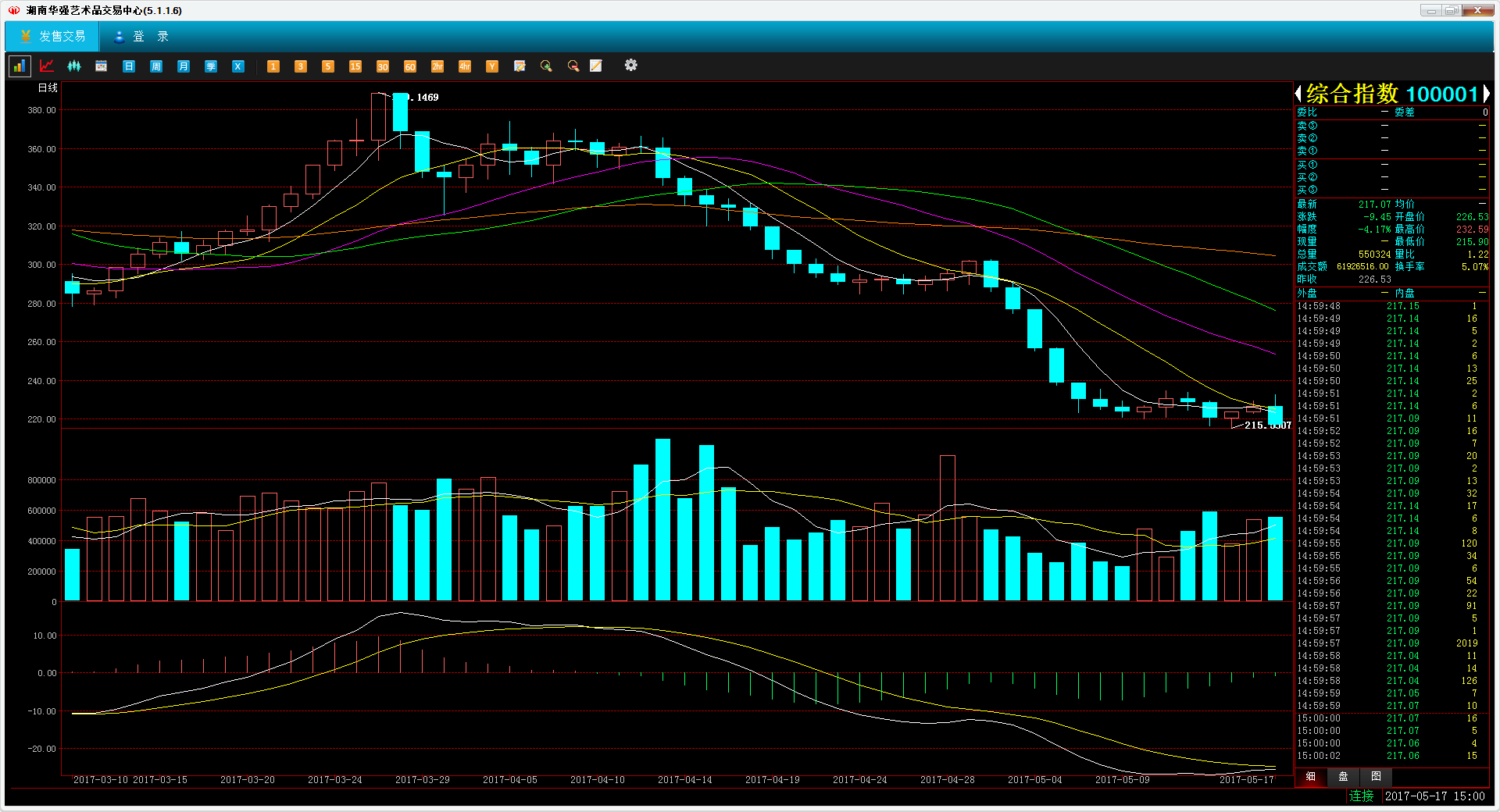Click the 换手率 5.07% value
Screen dimensions: 1500x812
click(x=1475, y=267)
